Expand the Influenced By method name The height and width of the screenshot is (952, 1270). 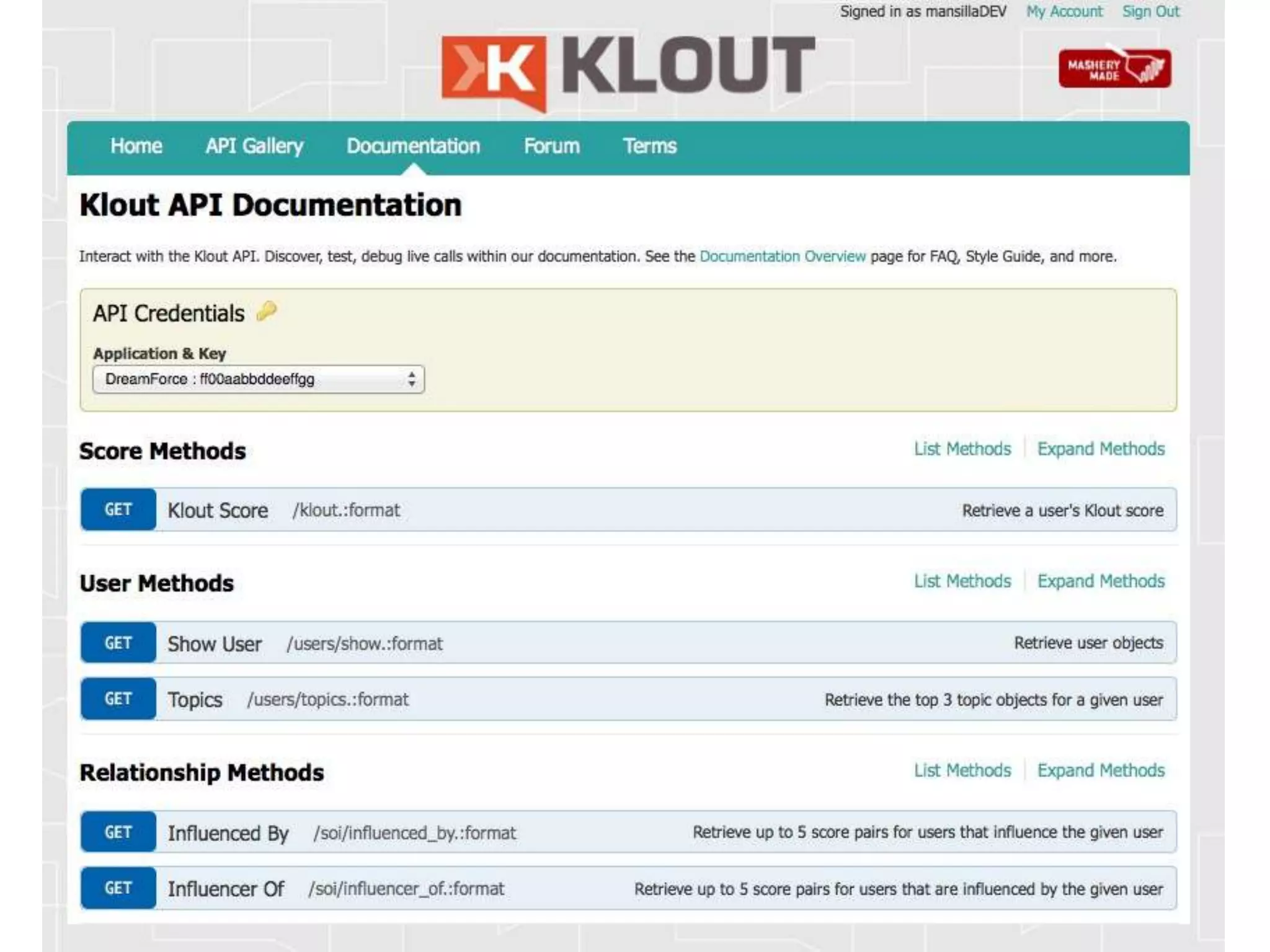[x=228, y=833]
